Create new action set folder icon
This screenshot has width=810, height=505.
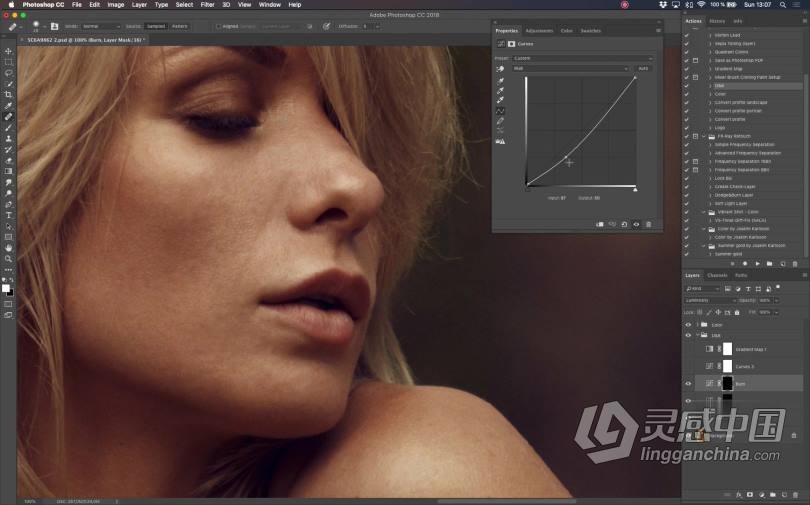pos(770,263)
